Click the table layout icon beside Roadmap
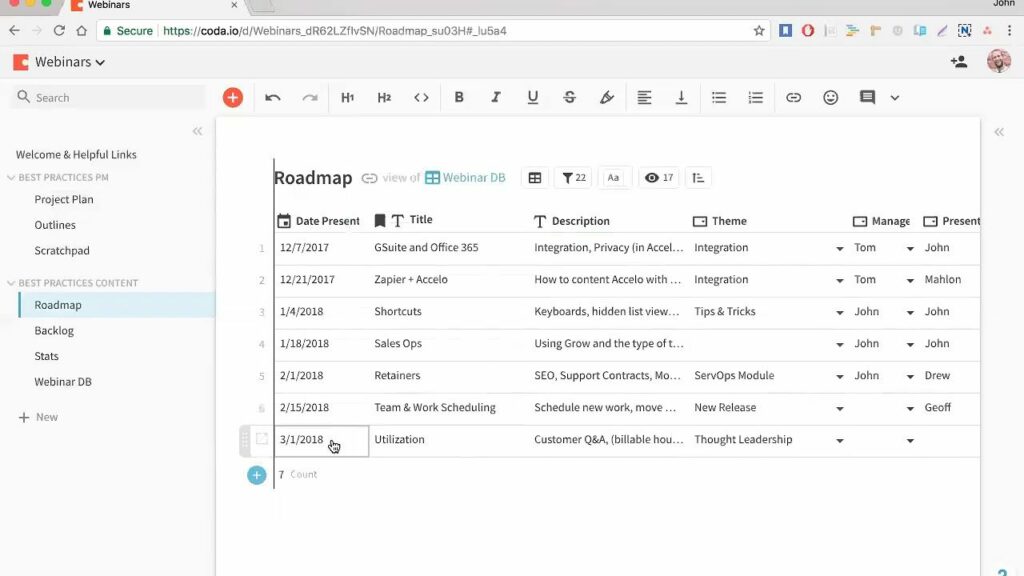Image resolution: width=1024 pixels, height=576 pixels. 535,178
